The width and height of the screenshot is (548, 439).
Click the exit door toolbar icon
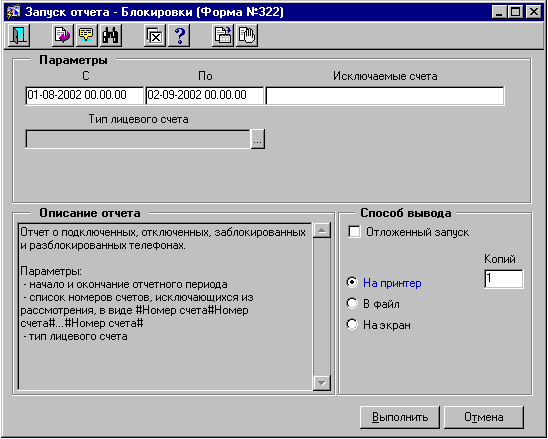[19, 35]
